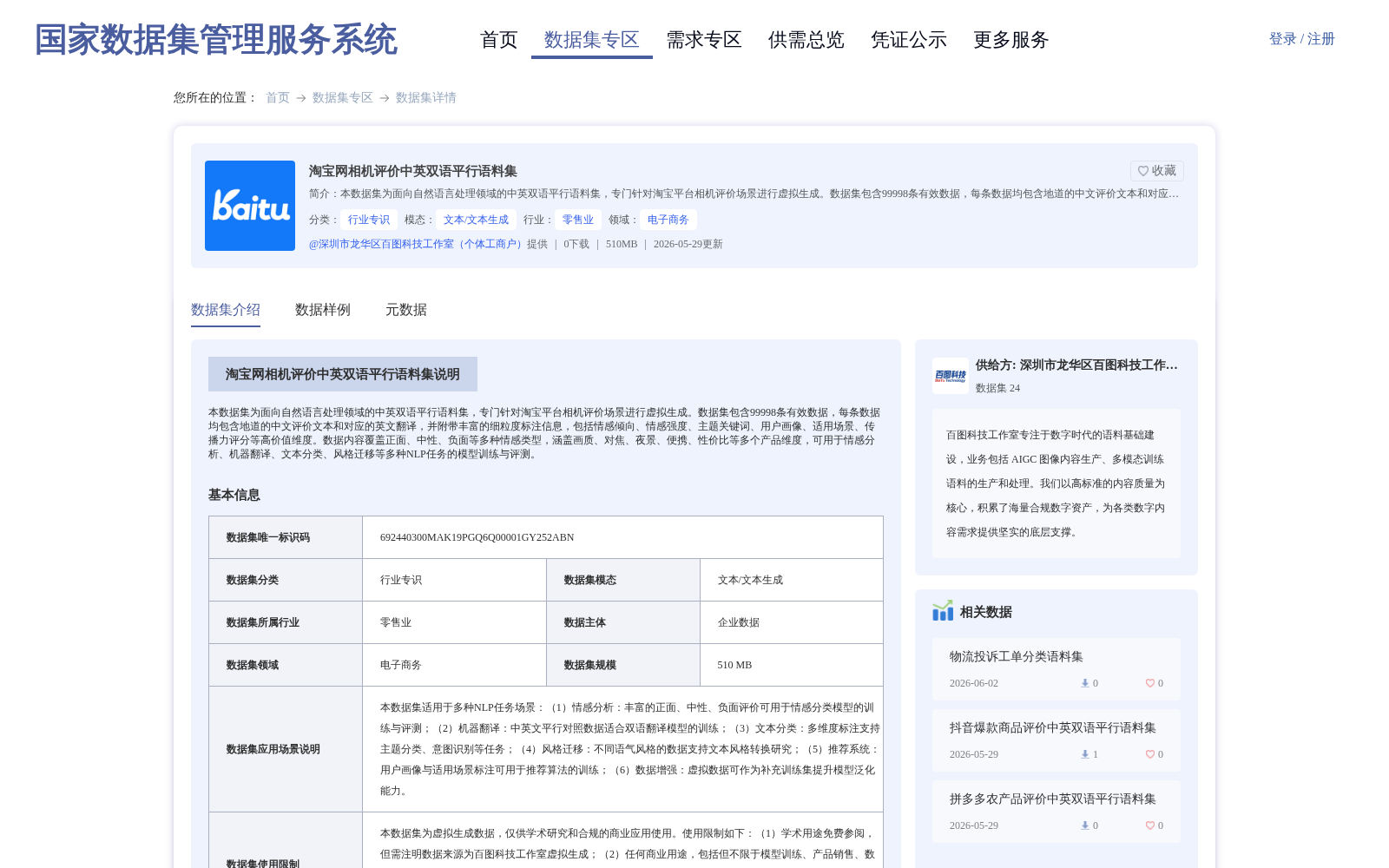Viewport: 1389px width, 868px height.
Task: Switch to 数据样例 tab
Action: [x=323, y=310]
